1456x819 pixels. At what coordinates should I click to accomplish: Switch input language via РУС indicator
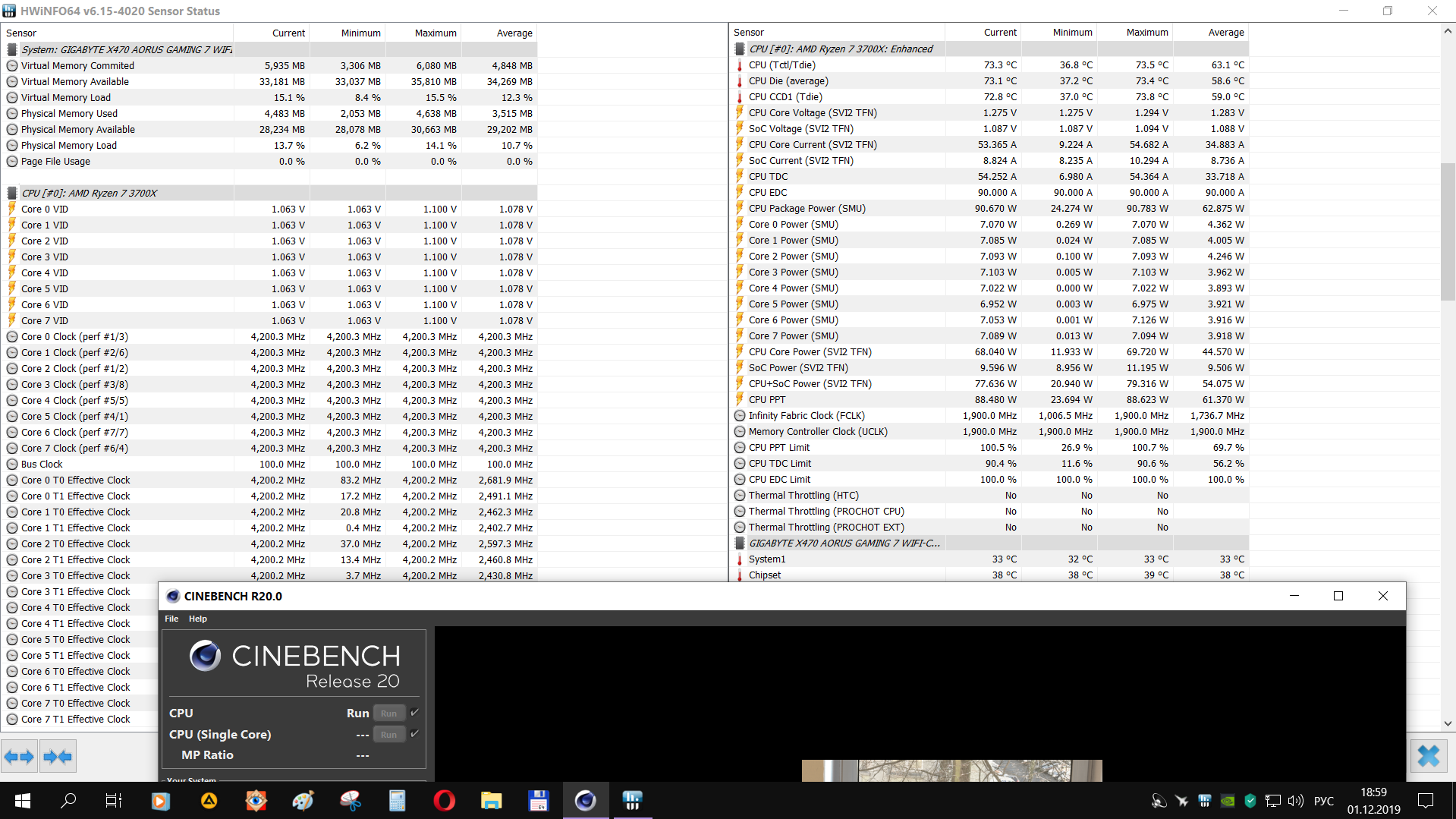tap(1324, 801)
